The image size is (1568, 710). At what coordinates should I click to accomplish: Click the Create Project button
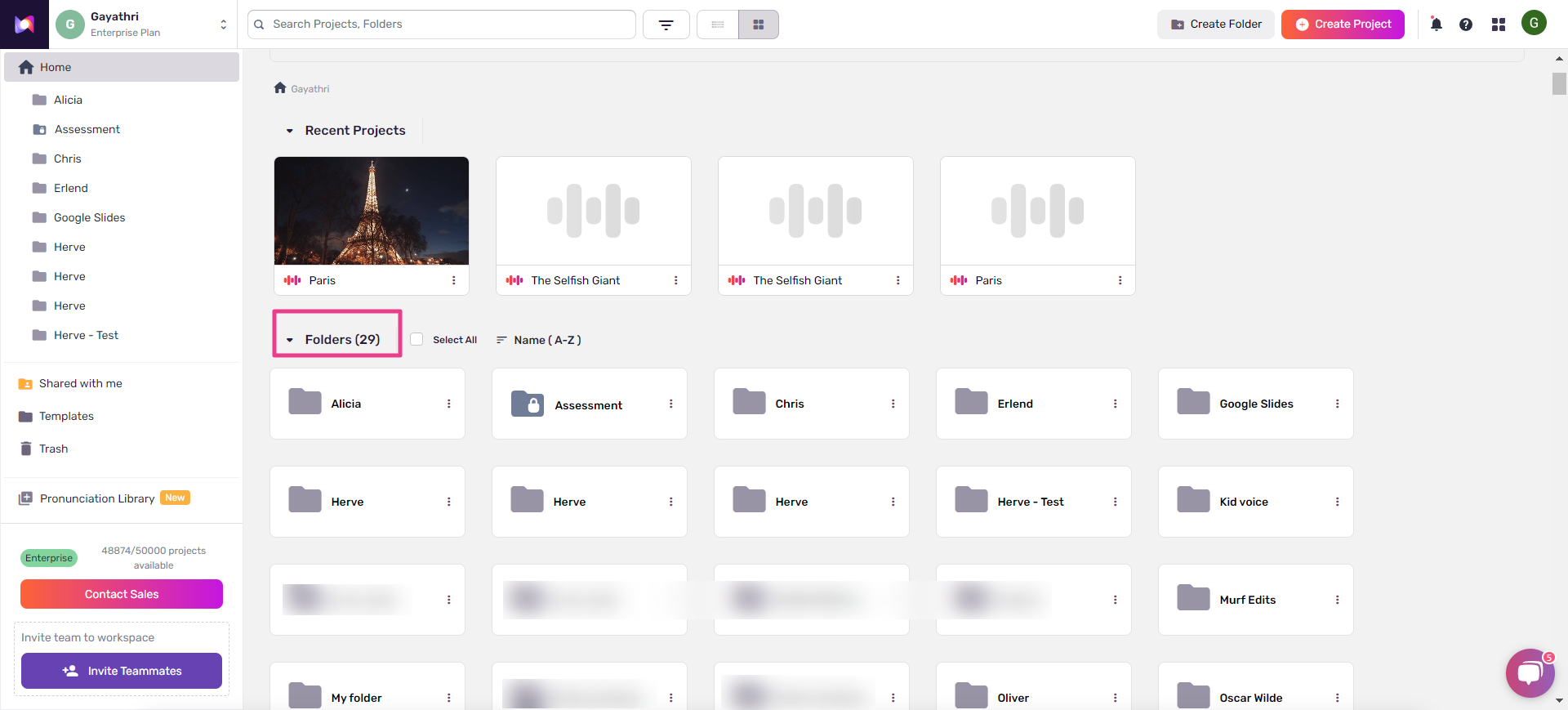pyautogui.click(x=1343, y=25)
